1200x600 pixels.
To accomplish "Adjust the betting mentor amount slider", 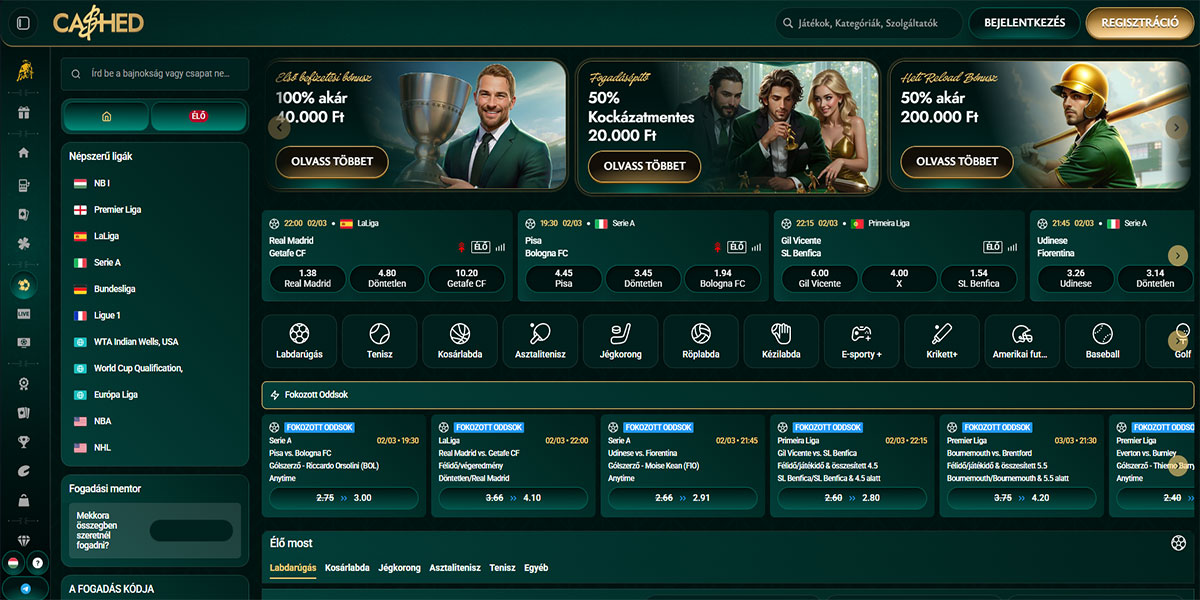I will [x=191, y=531].
